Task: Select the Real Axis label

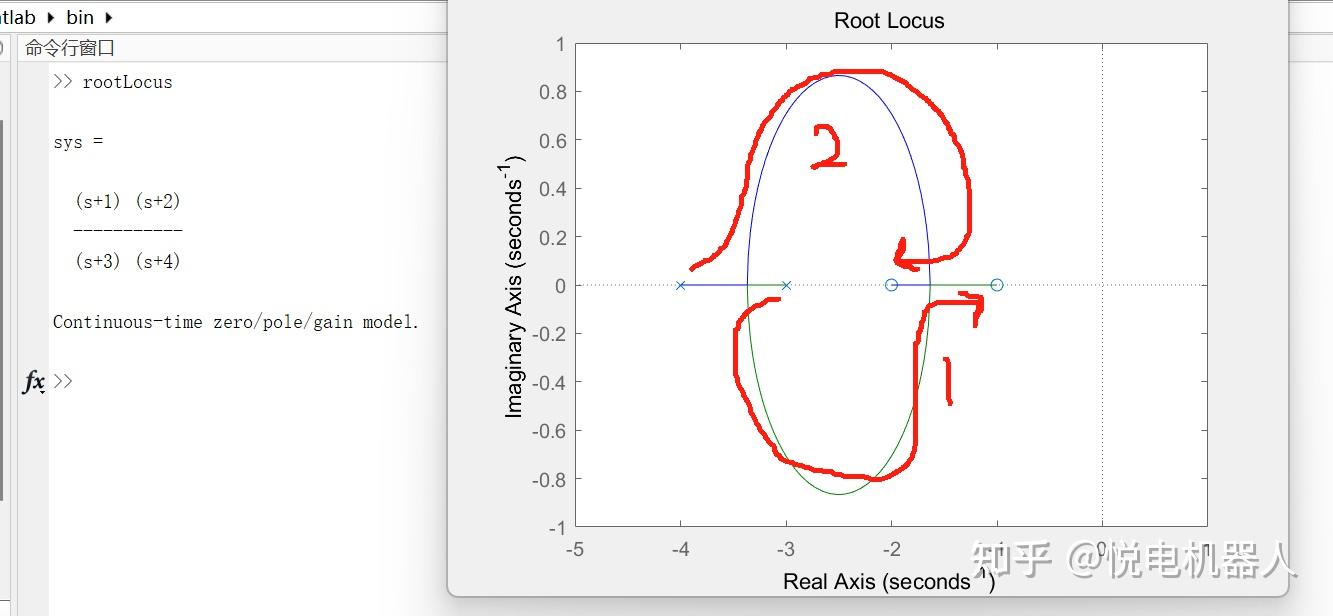Action: point(889,581)
